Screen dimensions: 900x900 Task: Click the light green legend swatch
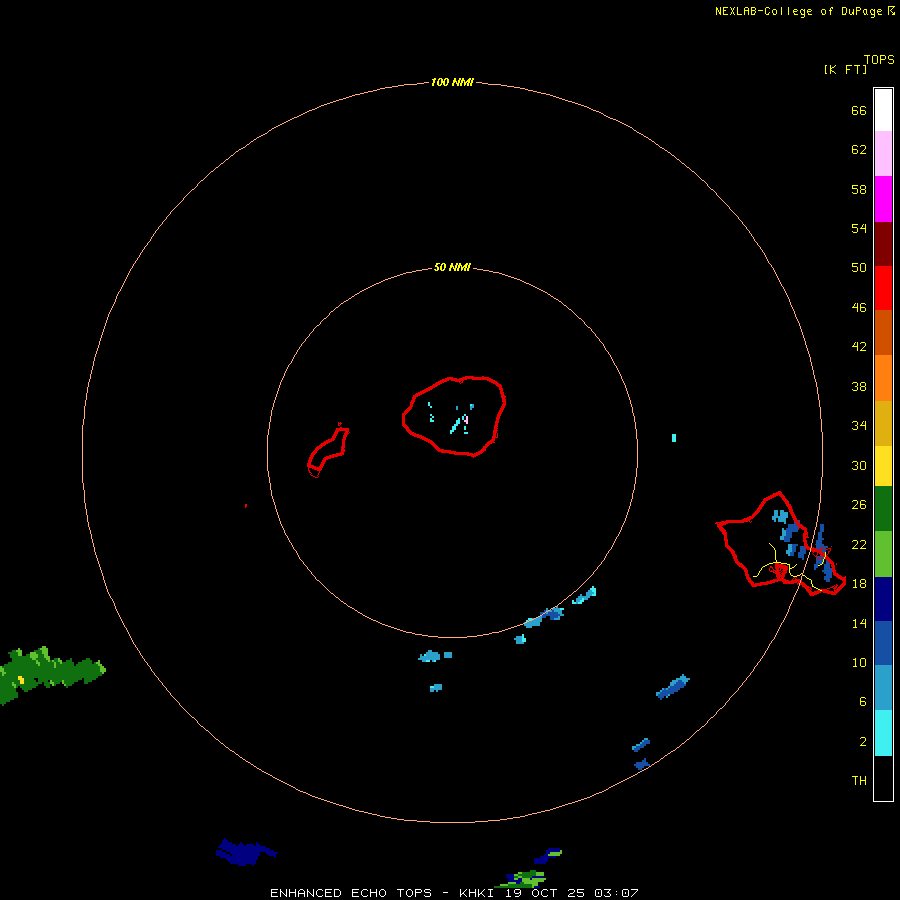point(883,554)
